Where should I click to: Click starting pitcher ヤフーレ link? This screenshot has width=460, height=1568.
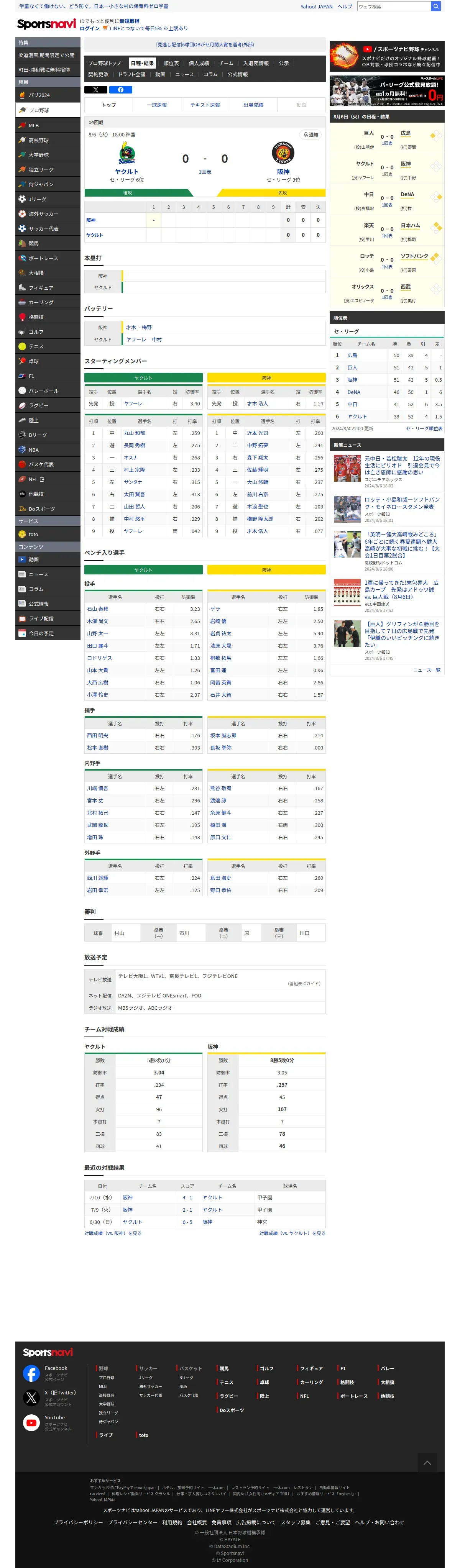(133, 403)
